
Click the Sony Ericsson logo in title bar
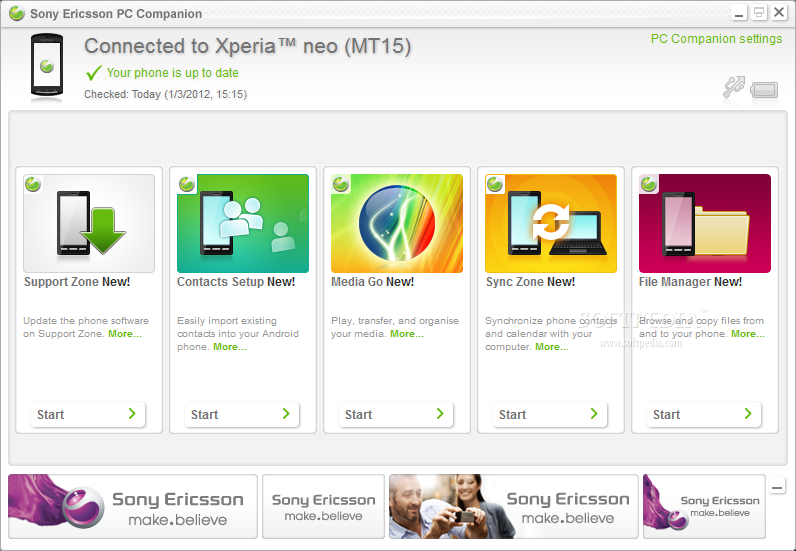point(17,13)
